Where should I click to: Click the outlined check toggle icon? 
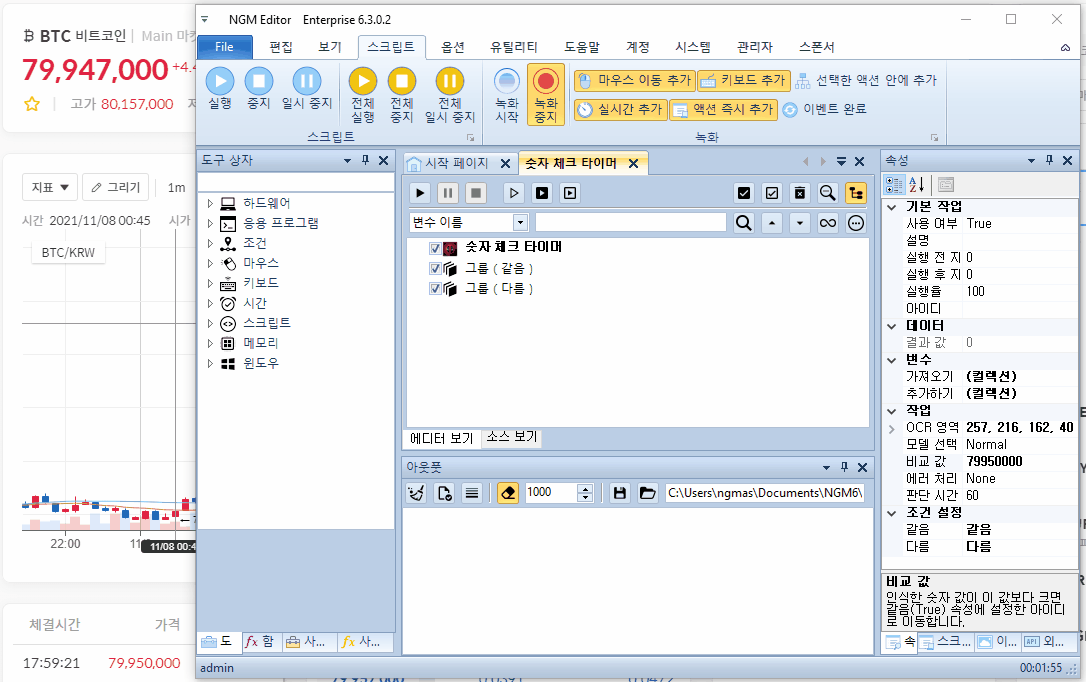click(x=772, y=193)
